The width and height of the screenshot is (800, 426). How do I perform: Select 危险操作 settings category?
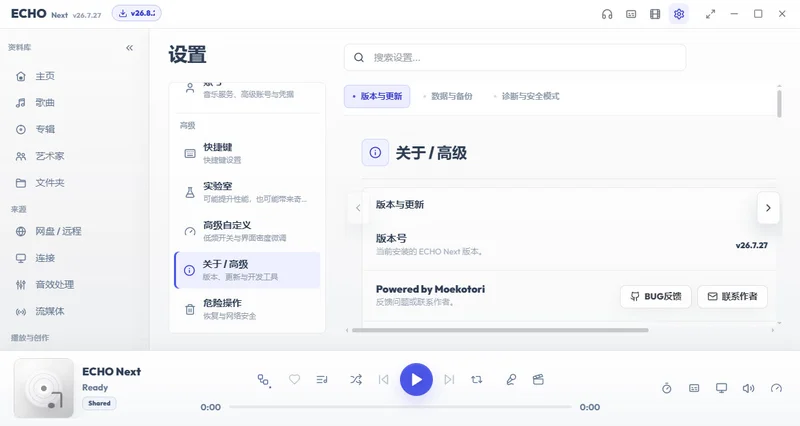pos(247,309)
